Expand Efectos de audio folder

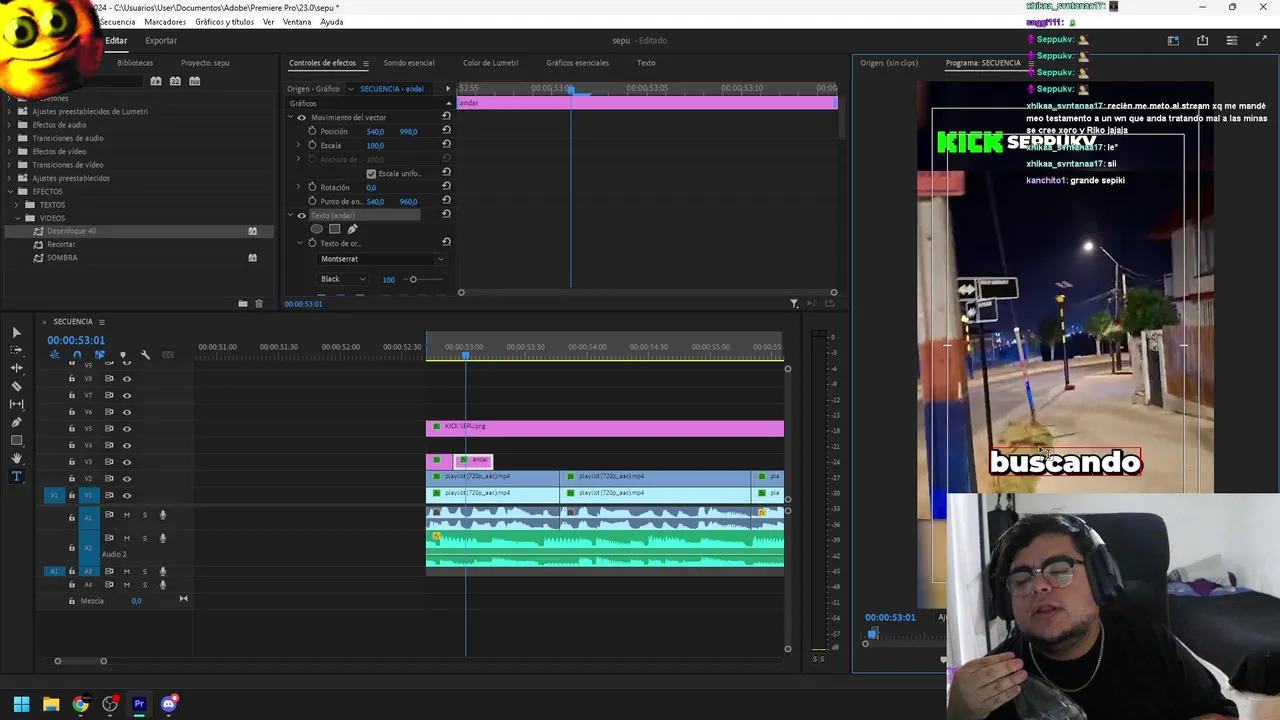point(10,125)
